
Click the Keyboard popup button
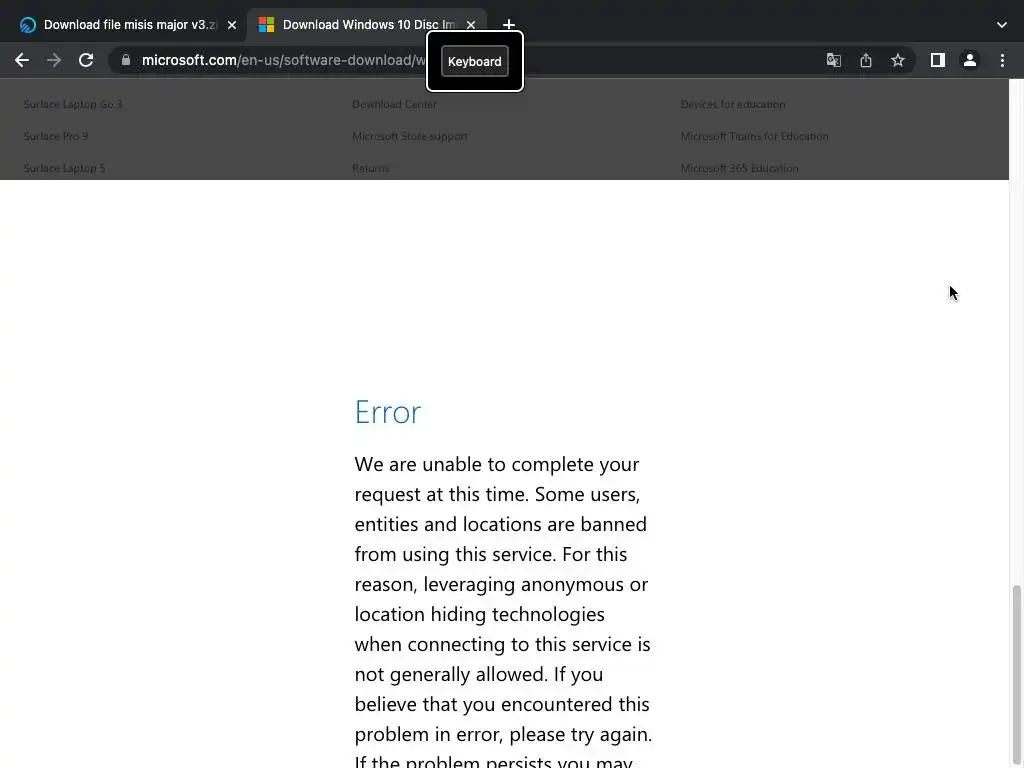475,61
